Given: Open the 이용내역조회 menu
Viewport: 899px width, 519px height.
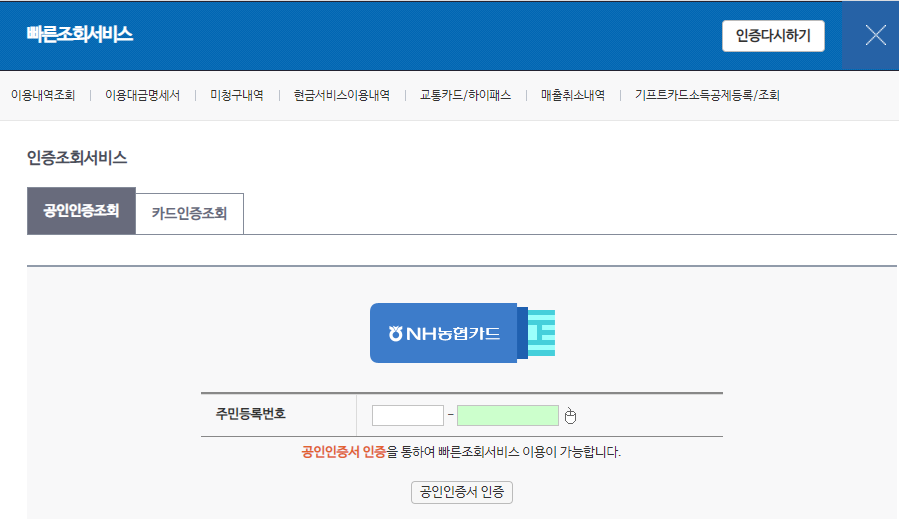Looking at the screenshot, I should tap(43, 95).
